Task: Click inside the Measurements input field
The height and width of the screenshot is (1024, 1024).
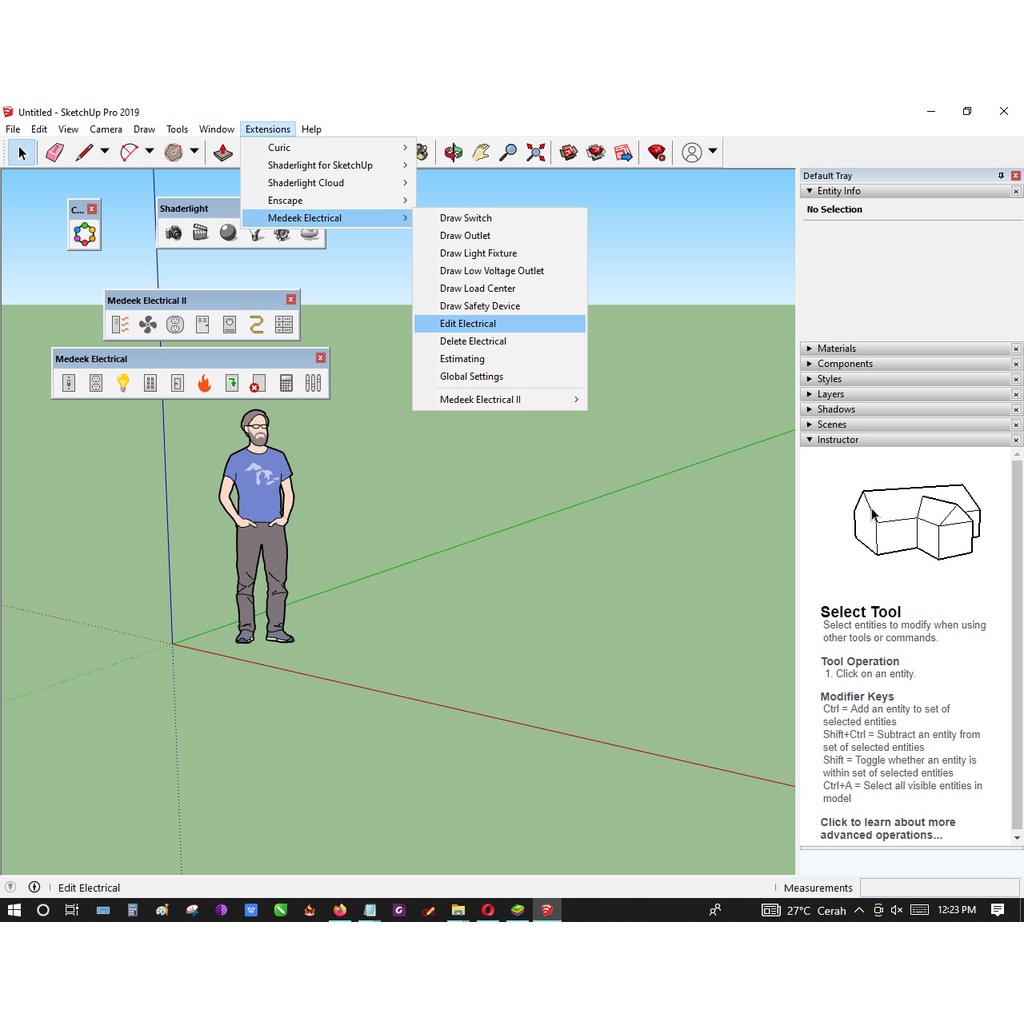Action: pyautogui.click(x=940, y=887)
